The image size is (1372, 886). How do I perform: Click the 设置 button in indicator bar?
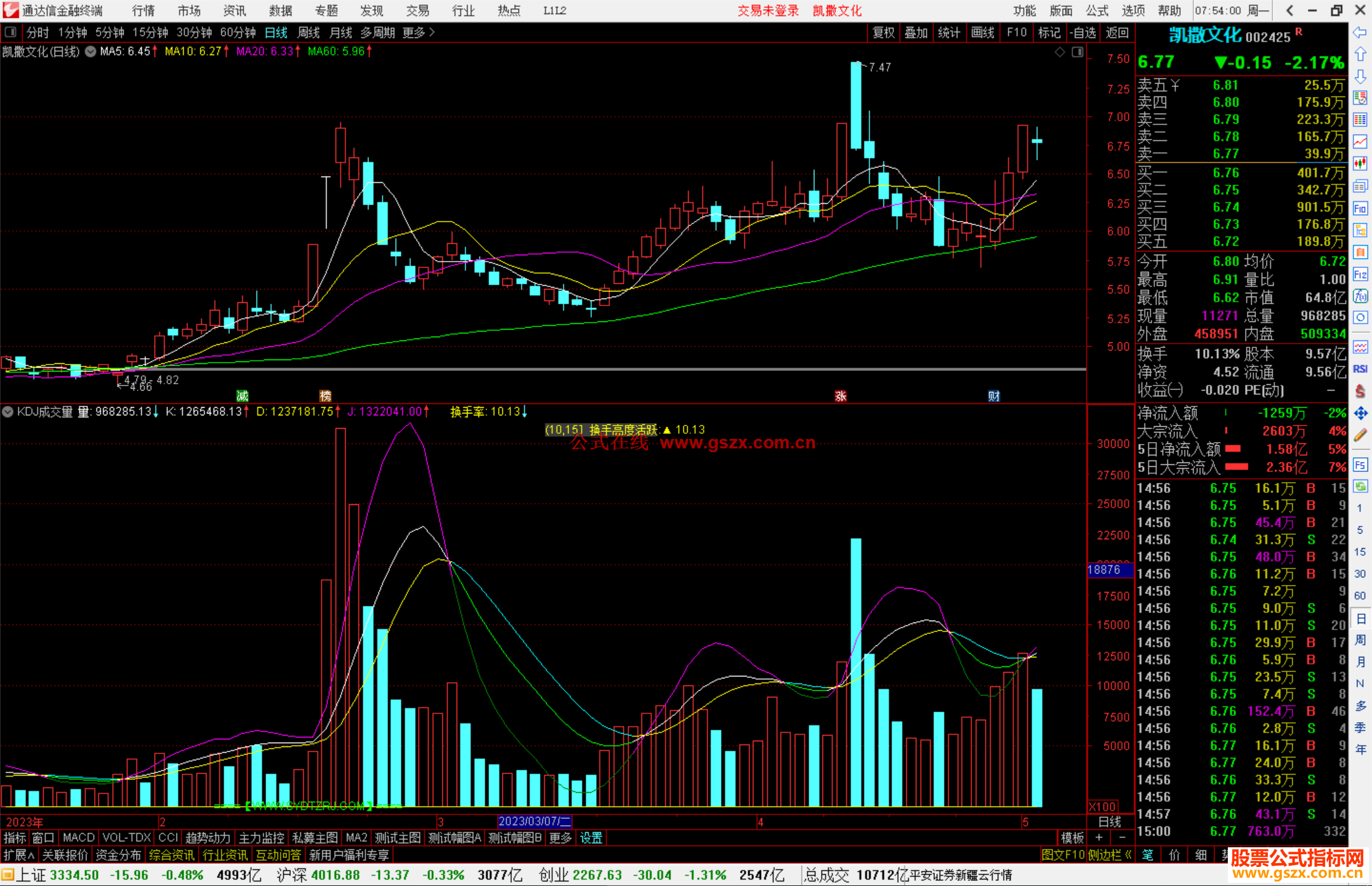(591, 838)
